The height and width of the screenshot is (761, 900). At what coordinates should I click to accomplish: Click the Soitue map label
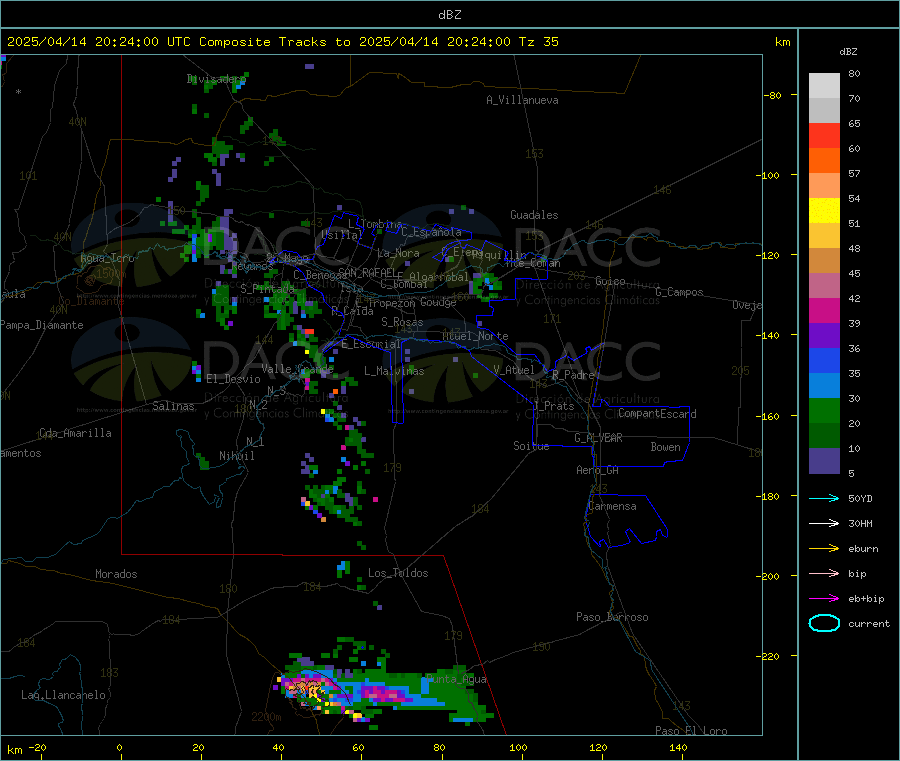click(532, 446)
